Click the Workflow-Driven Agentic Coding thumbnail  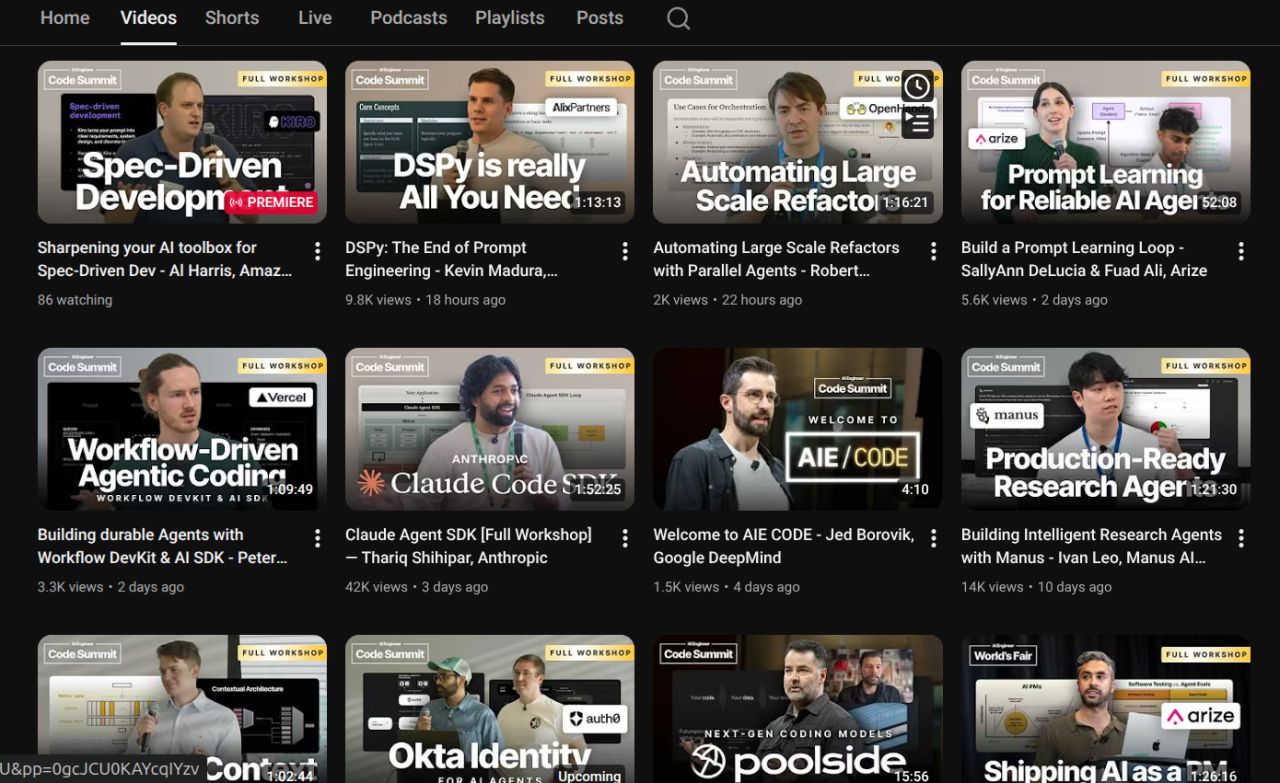tap(182, 429)
